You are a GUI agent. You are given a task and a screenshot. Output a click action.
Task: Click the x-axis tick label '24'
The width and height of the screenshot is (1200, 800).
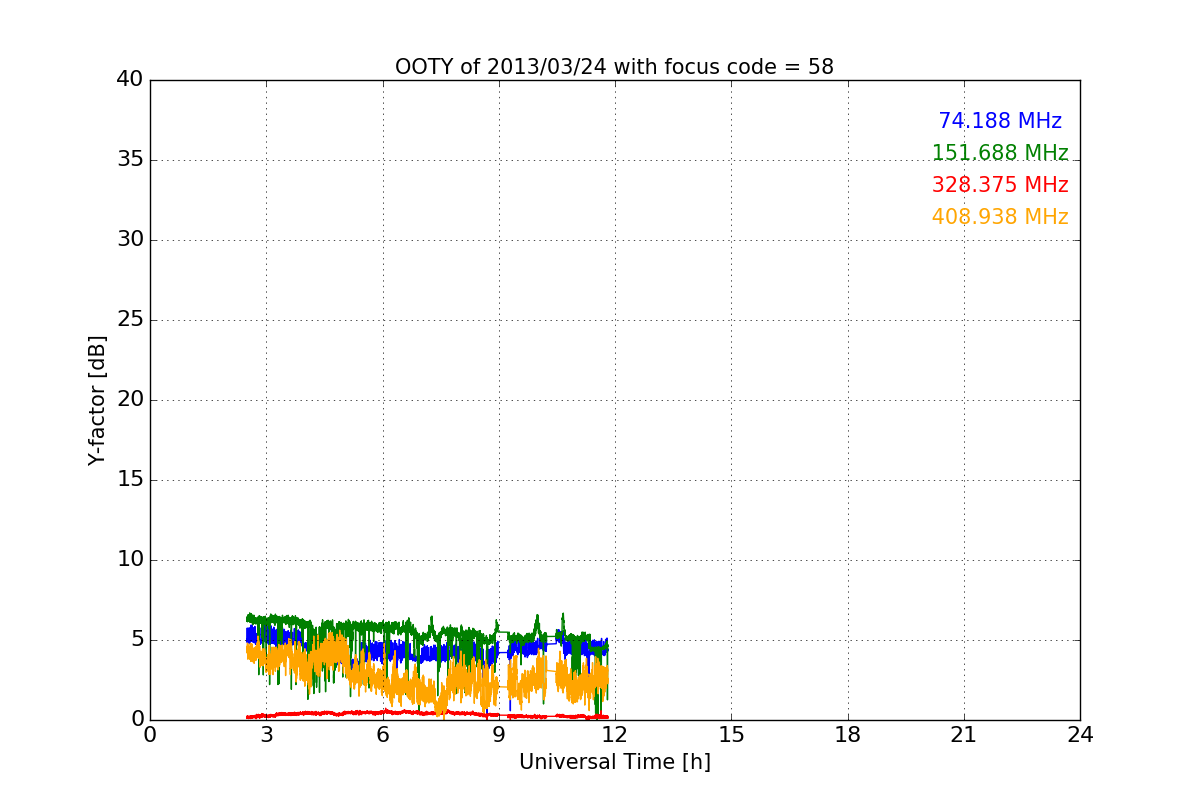point(1080,735)
